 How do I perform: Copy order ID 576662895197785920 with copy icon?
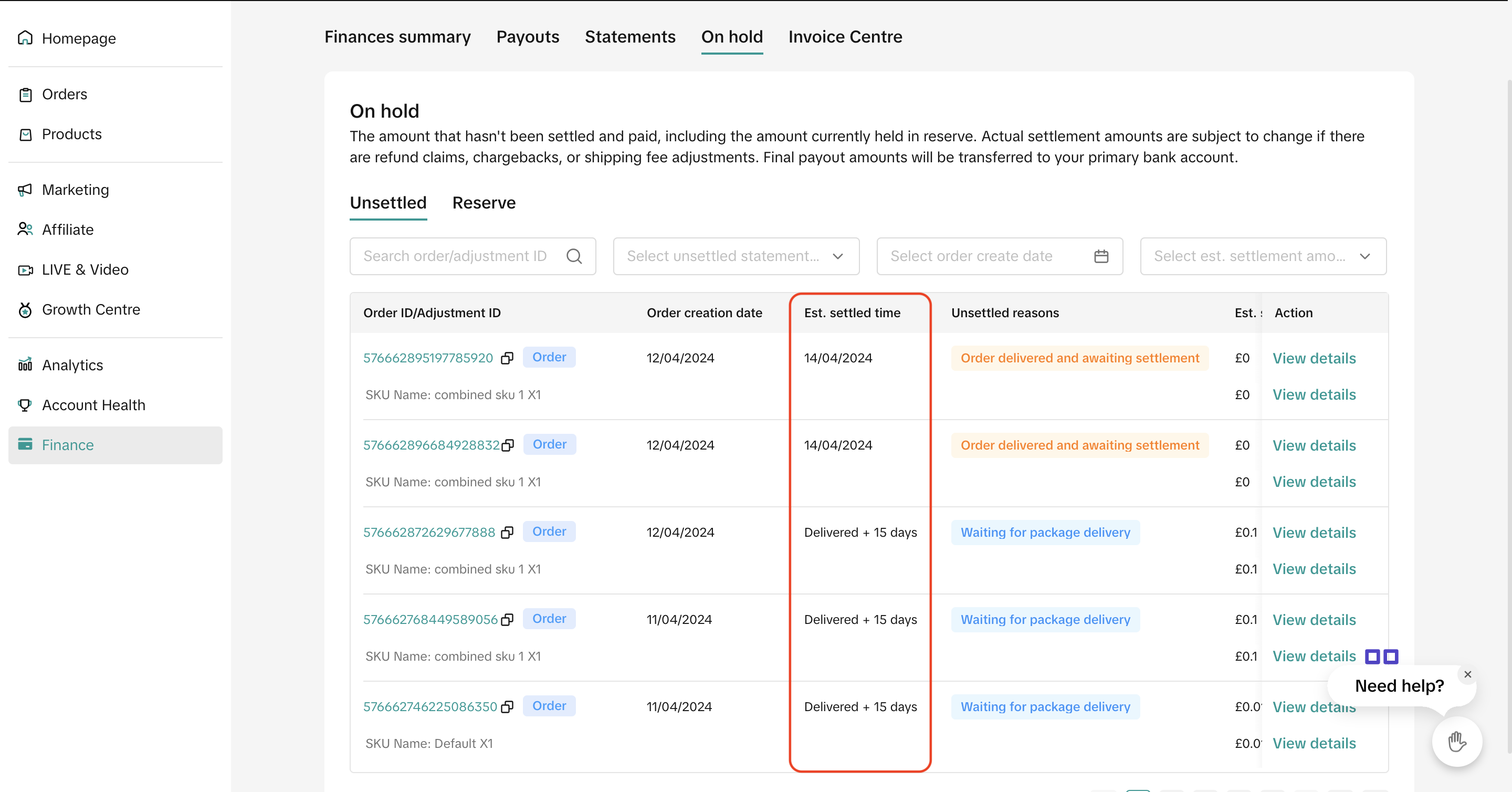point(507,358)
